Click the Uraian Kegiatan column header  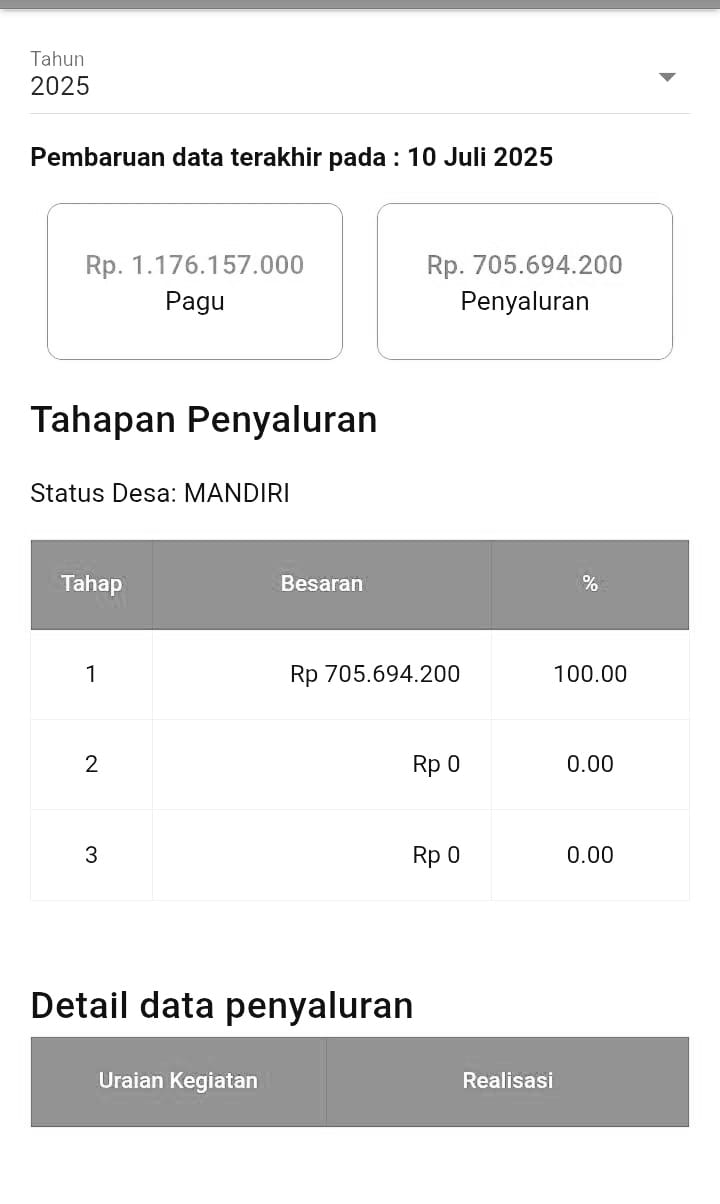178,1081
